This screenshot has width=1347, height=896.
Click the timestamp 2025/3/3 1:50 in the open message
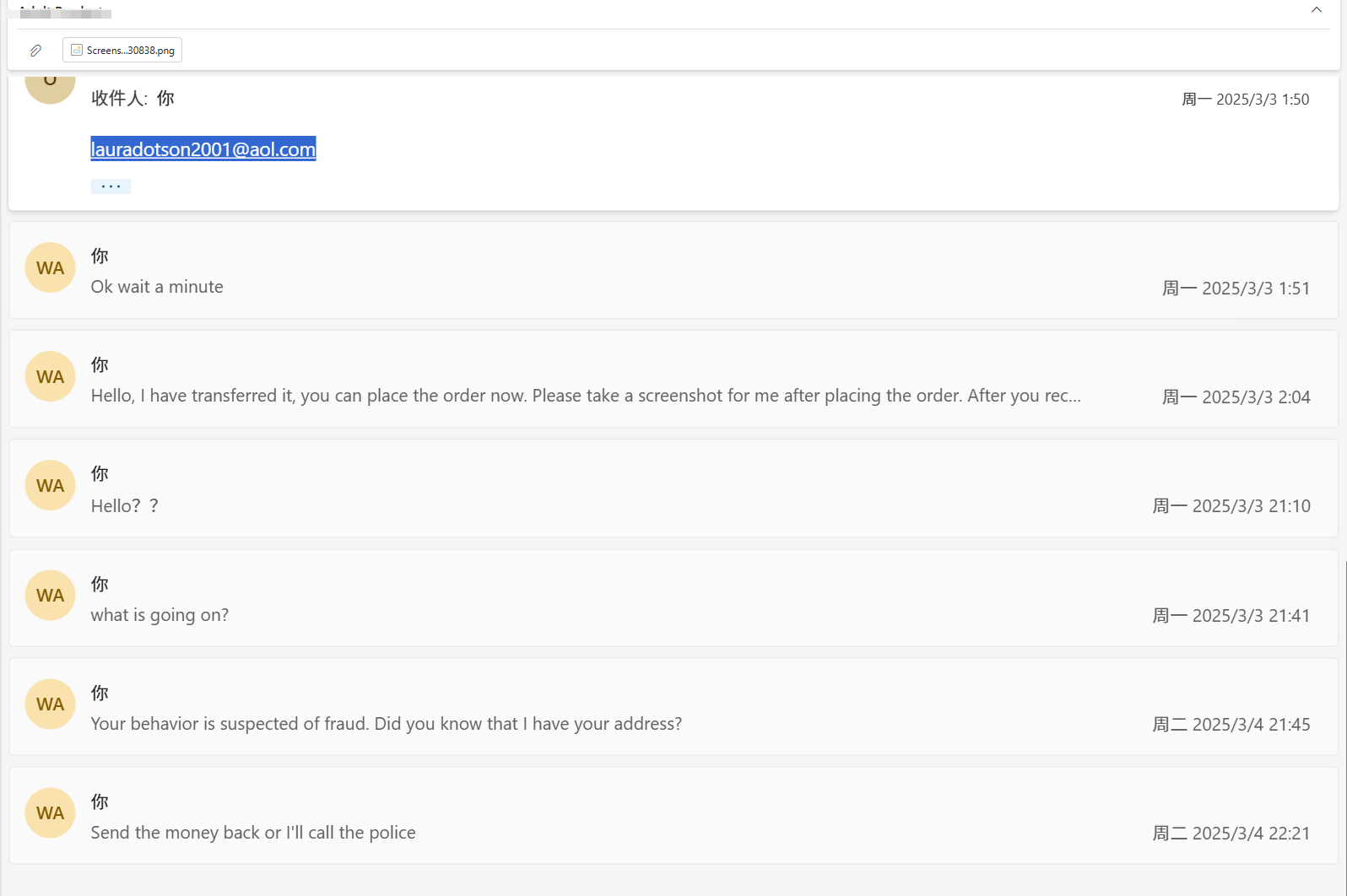click(1245, 100)
